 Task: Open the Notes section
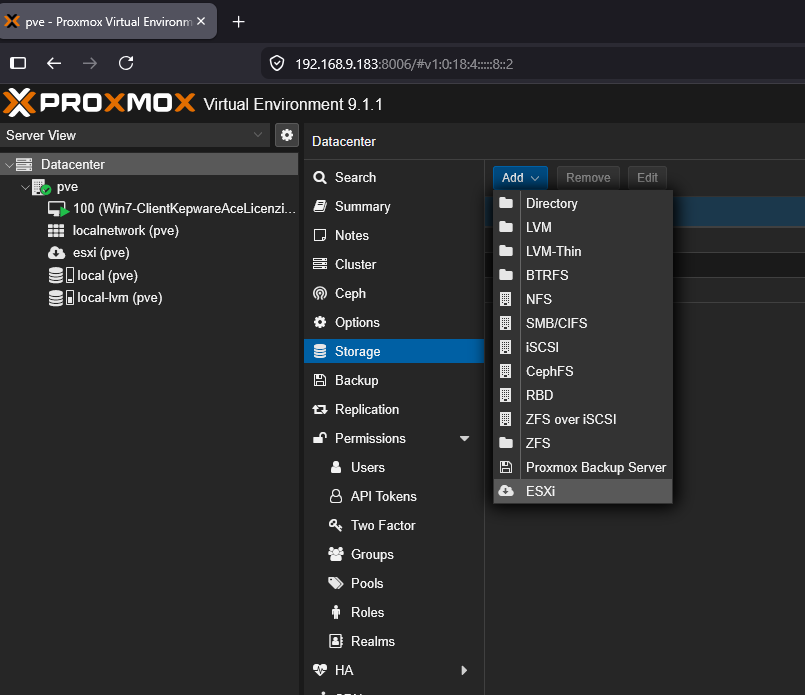[x=394, y=236]
